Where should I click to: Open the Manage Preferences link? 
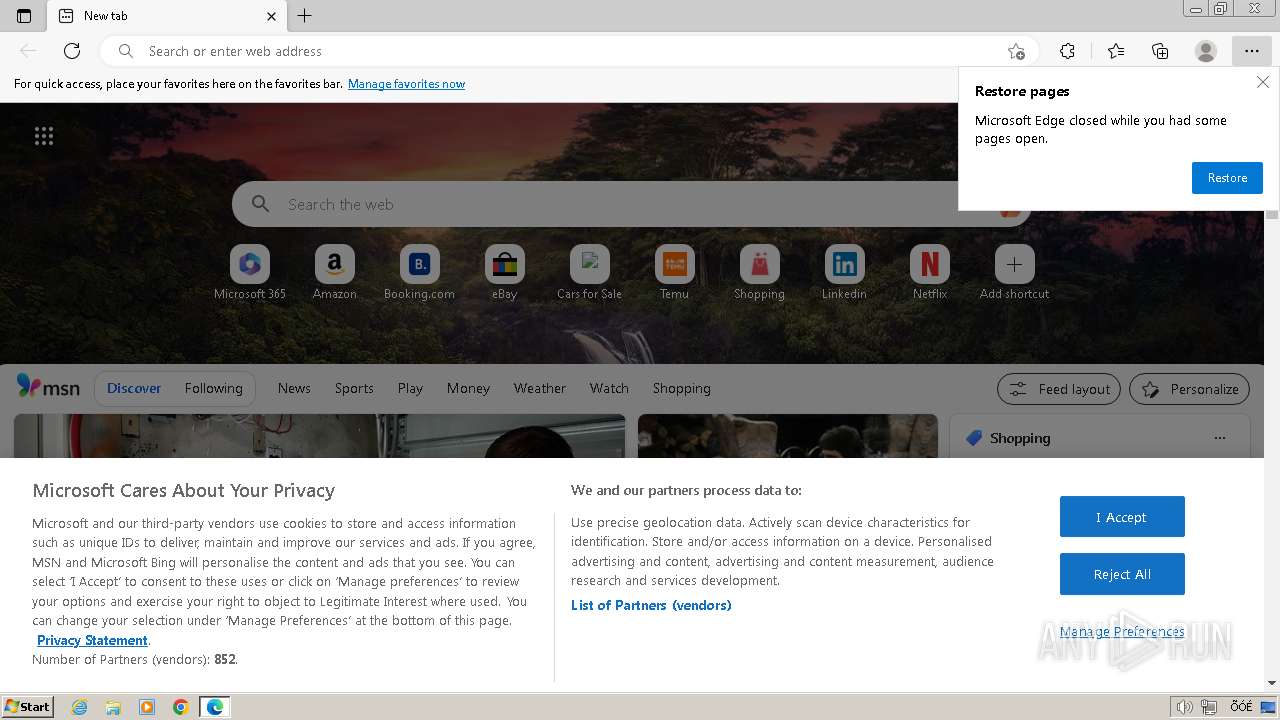pos(1122,631)
